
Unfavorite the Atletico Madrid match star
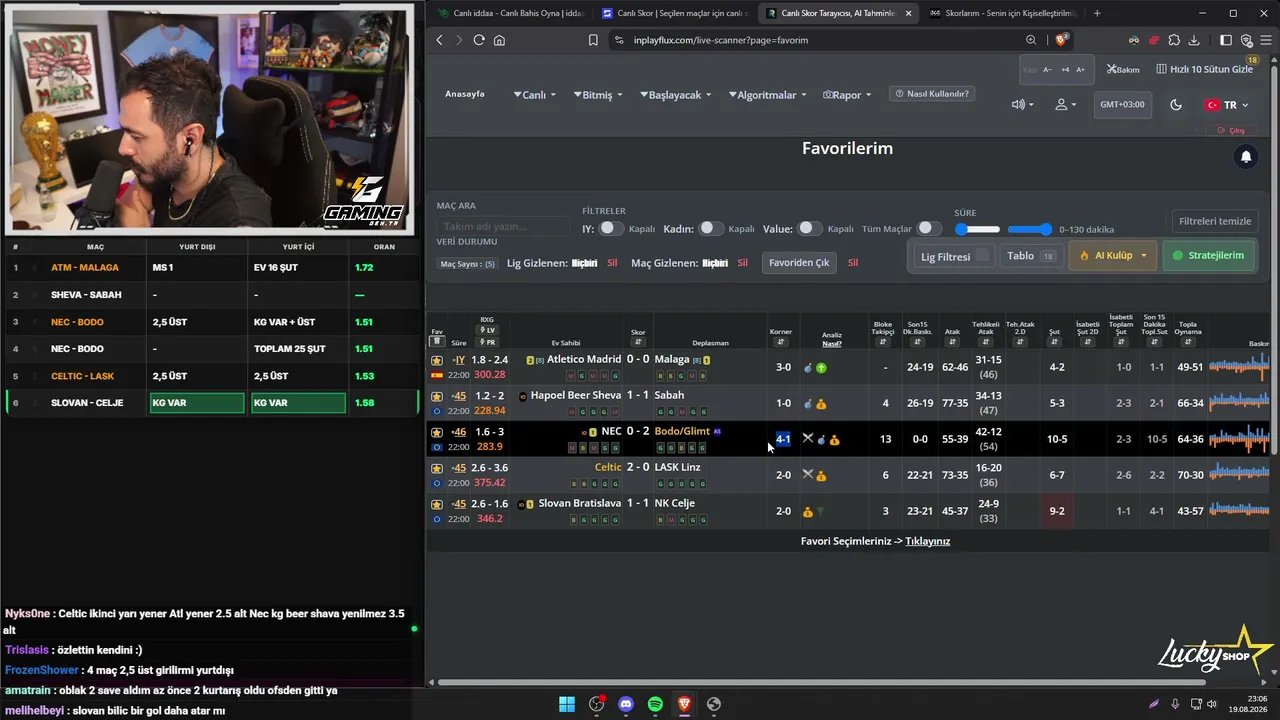437,360
